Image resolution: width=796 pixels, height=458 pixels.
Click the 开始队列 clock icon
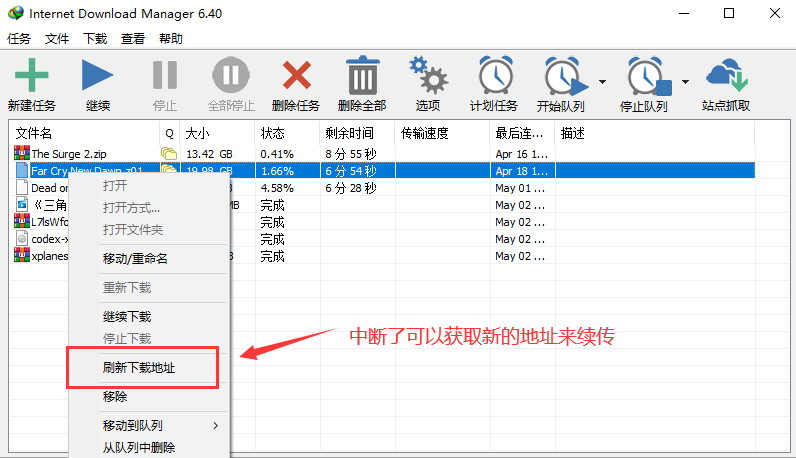[565, 76]
